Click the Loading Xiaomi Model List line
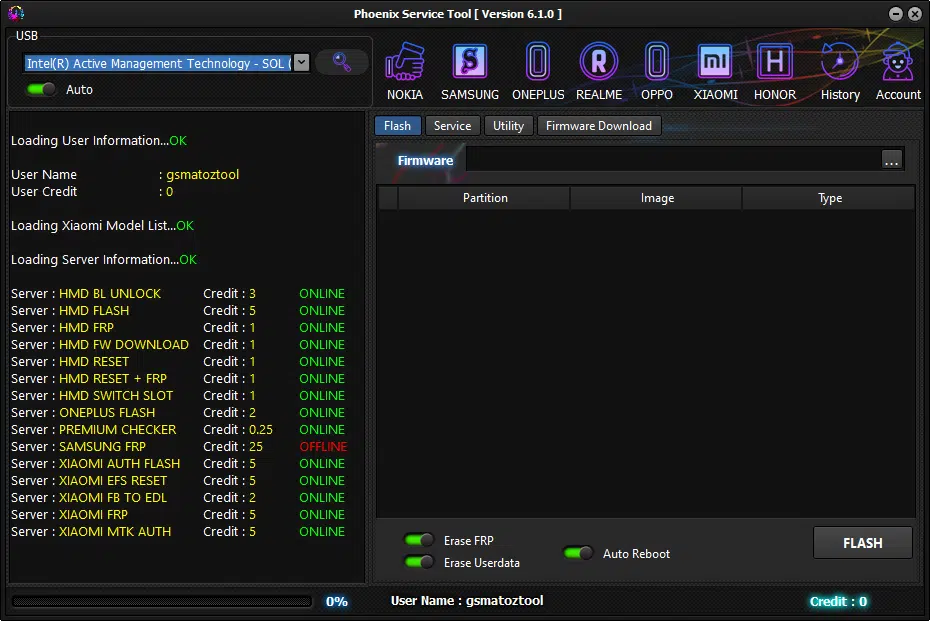 click(x=102, y=226)
